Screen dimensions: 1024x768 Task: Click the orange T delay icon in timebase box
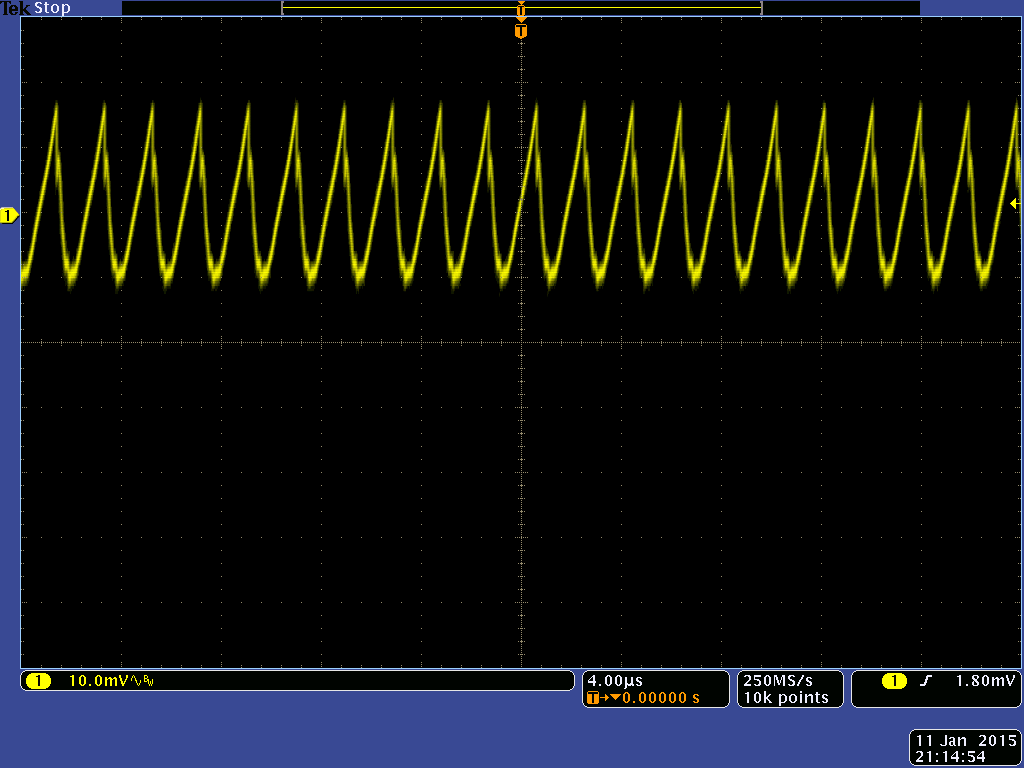pyautogui.click(x=592, y=697)
